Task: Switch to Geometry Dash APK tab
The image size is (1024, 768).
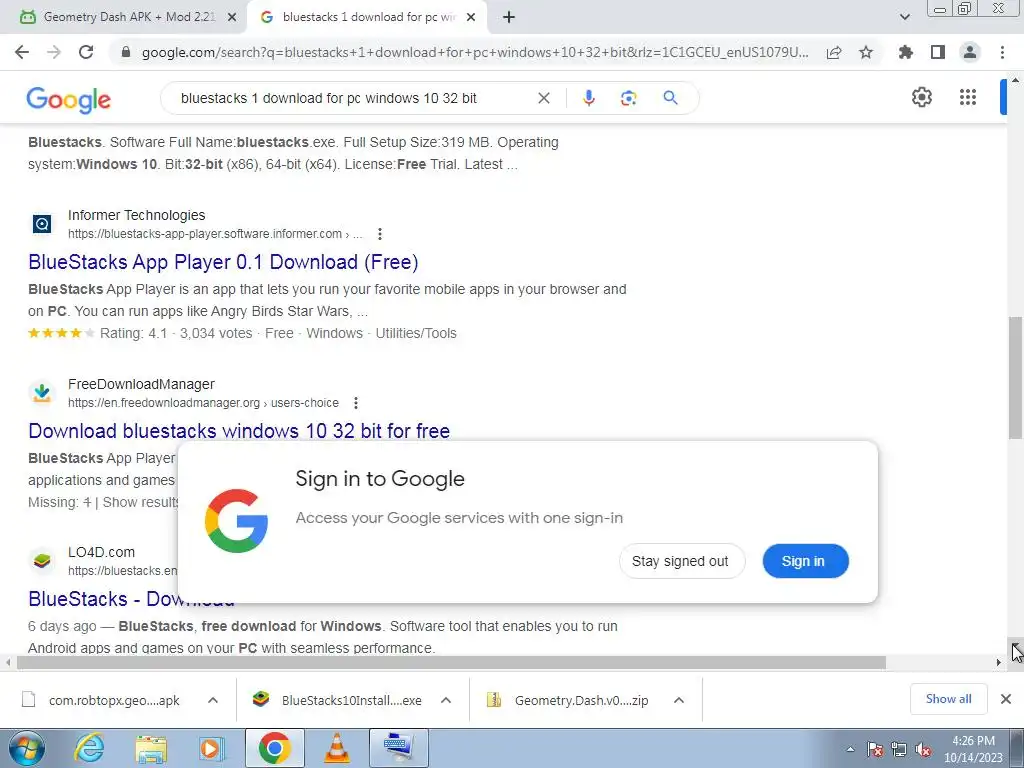Action: [x=124, y=17]
